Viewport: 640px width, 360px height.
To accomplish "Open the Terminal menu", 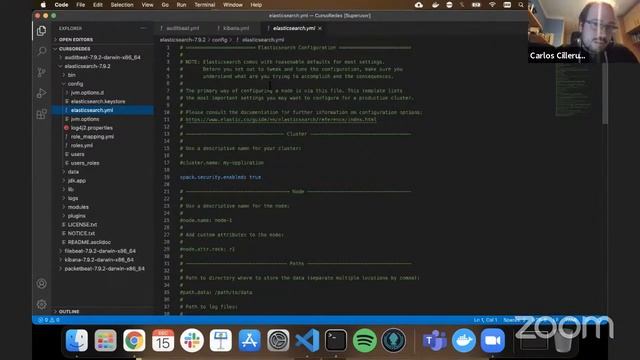I will tap(204, 5).
